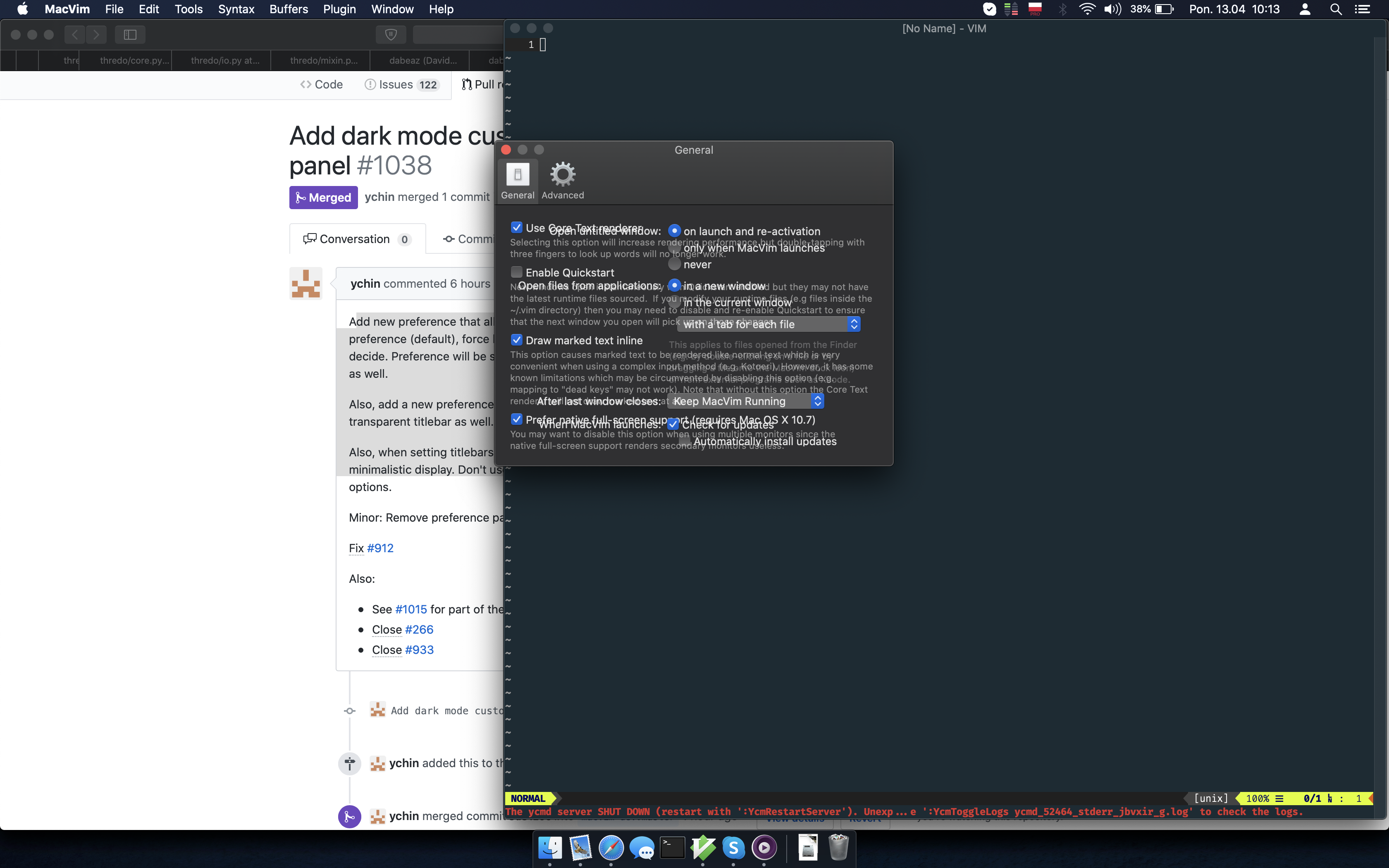The image size is (1389, 868).
Task: Click the purple Merged status badge
Action: (324, 198)
